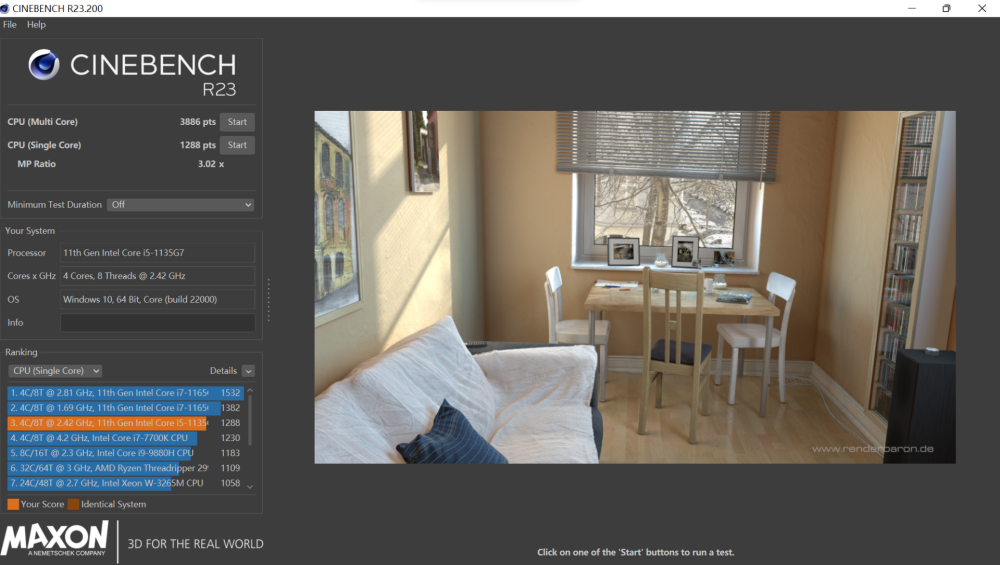1000x565 pixels.
Task: Select ranking row 5 Core i9-9880H
Action: pyautogui.click(x=126, y=453)
